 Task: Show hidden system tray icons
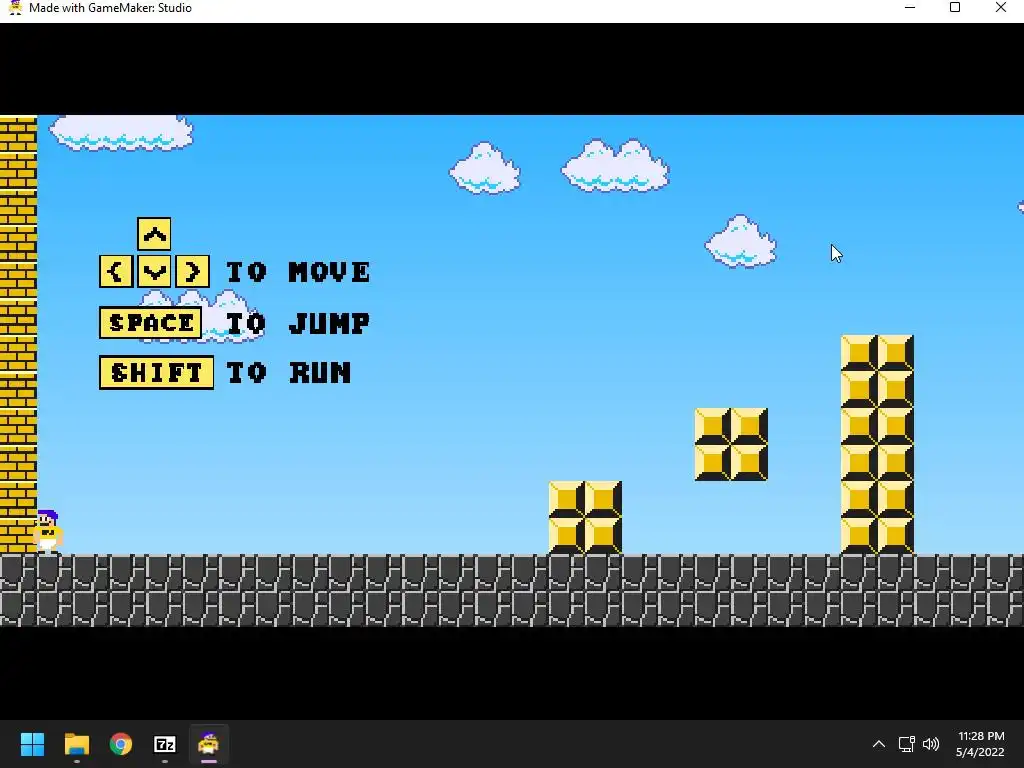click(x=879, y=744)
